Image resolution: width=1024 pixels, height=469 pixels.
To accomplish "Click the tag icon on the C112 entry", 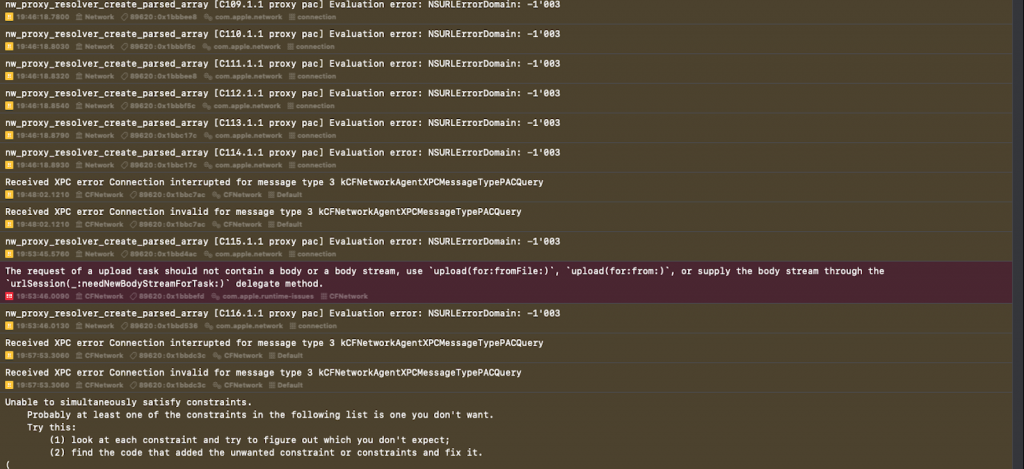I will (126, 105).
